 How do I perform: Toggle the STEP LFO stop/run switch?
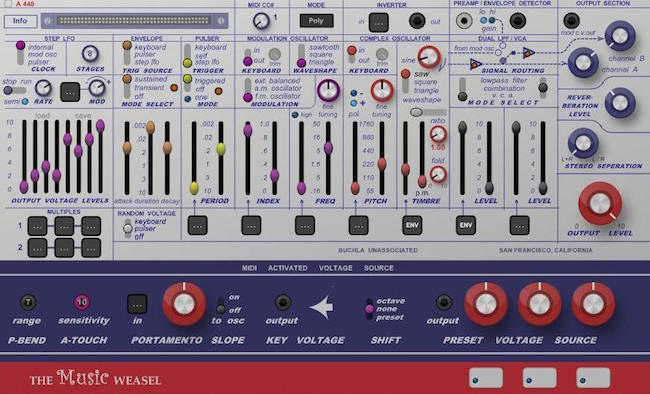tap(15, 90)
